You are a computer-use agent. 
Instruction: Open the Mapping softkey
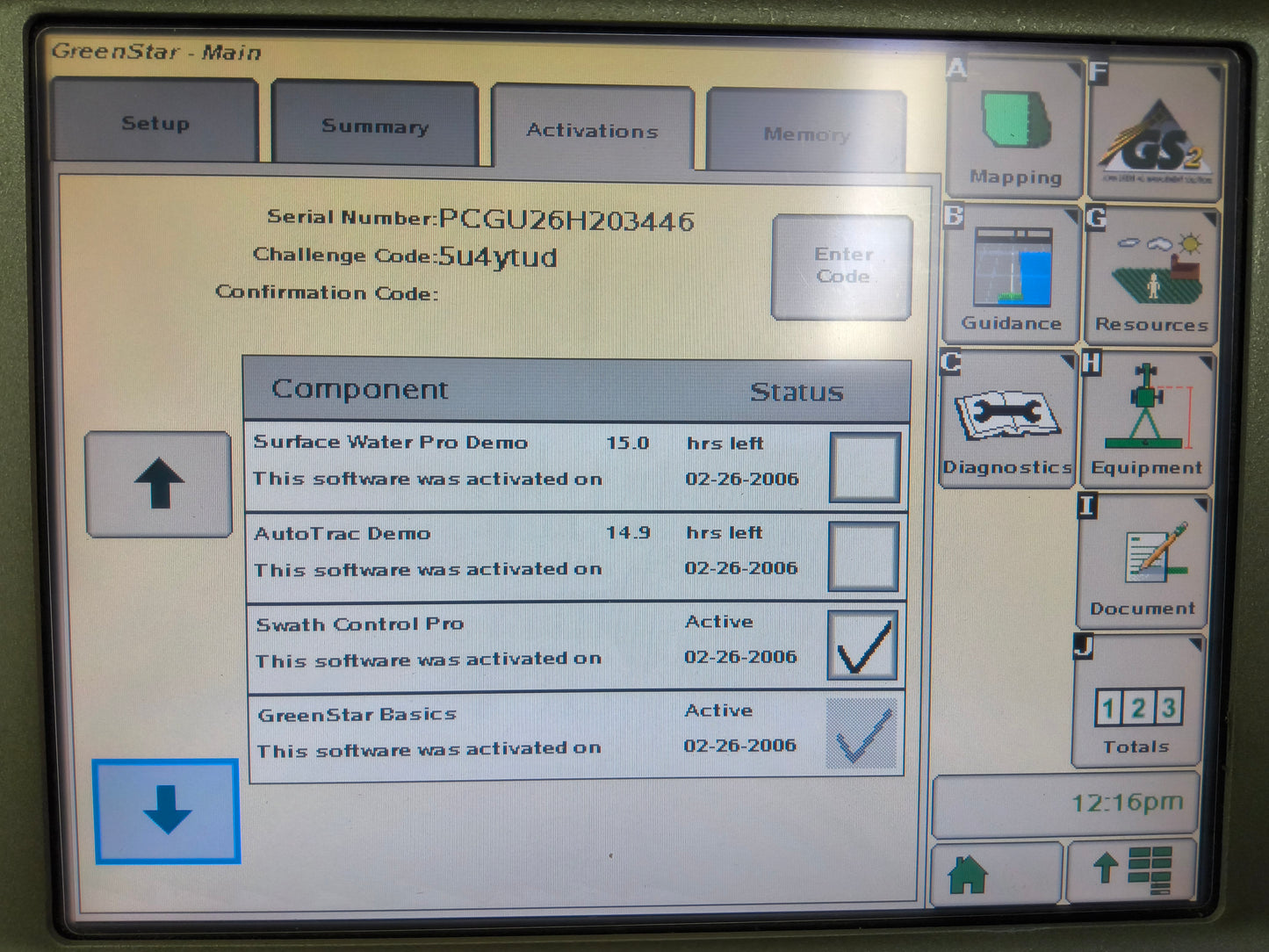[x=1014, y=128]
